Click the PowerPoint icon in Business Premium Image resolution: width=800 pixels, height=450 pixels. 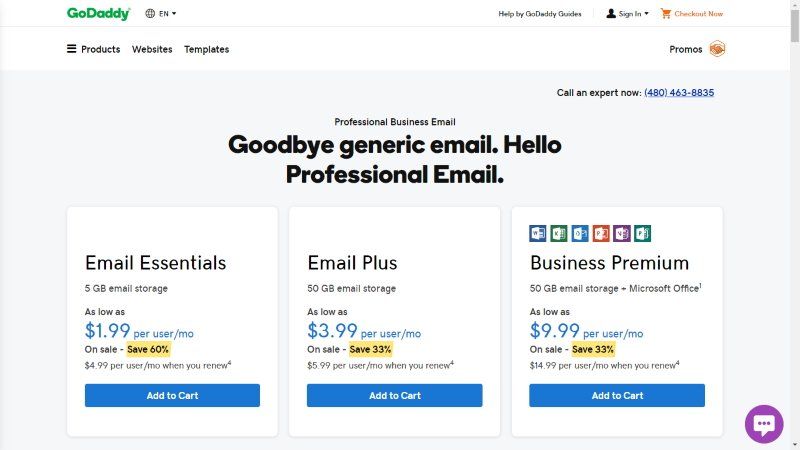click(x=601, y=234)
